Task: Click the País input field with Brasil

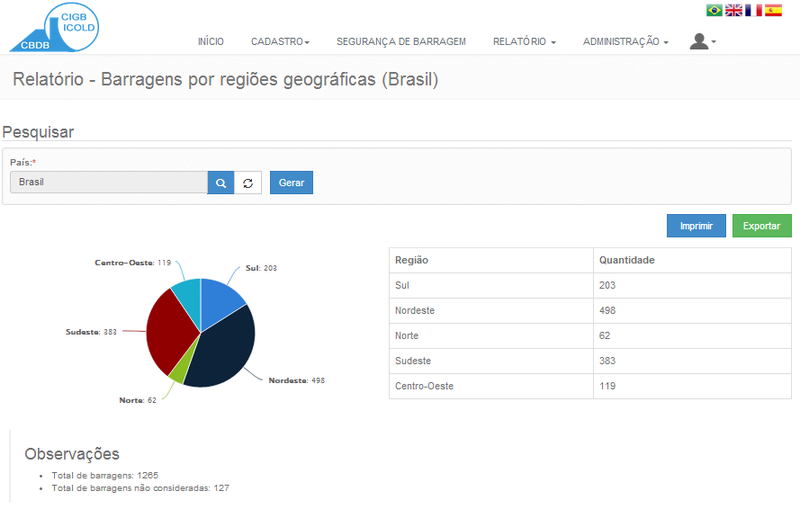Action: (x=109, y=183)
